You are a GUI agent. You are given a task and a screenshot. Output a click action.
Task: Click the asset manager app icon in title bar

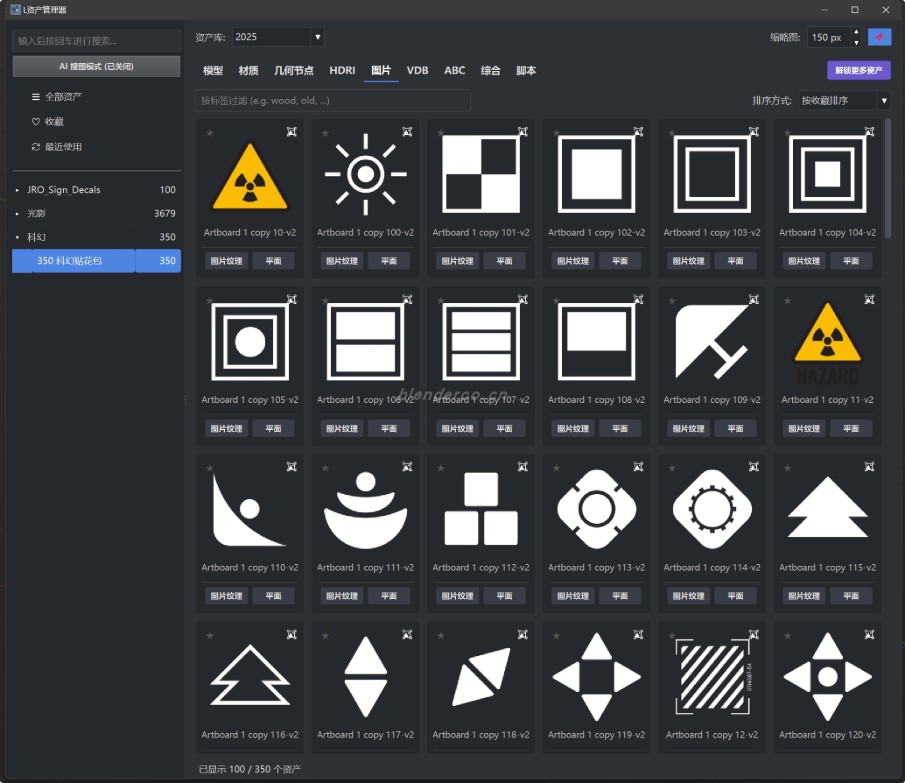click(16, 10)
